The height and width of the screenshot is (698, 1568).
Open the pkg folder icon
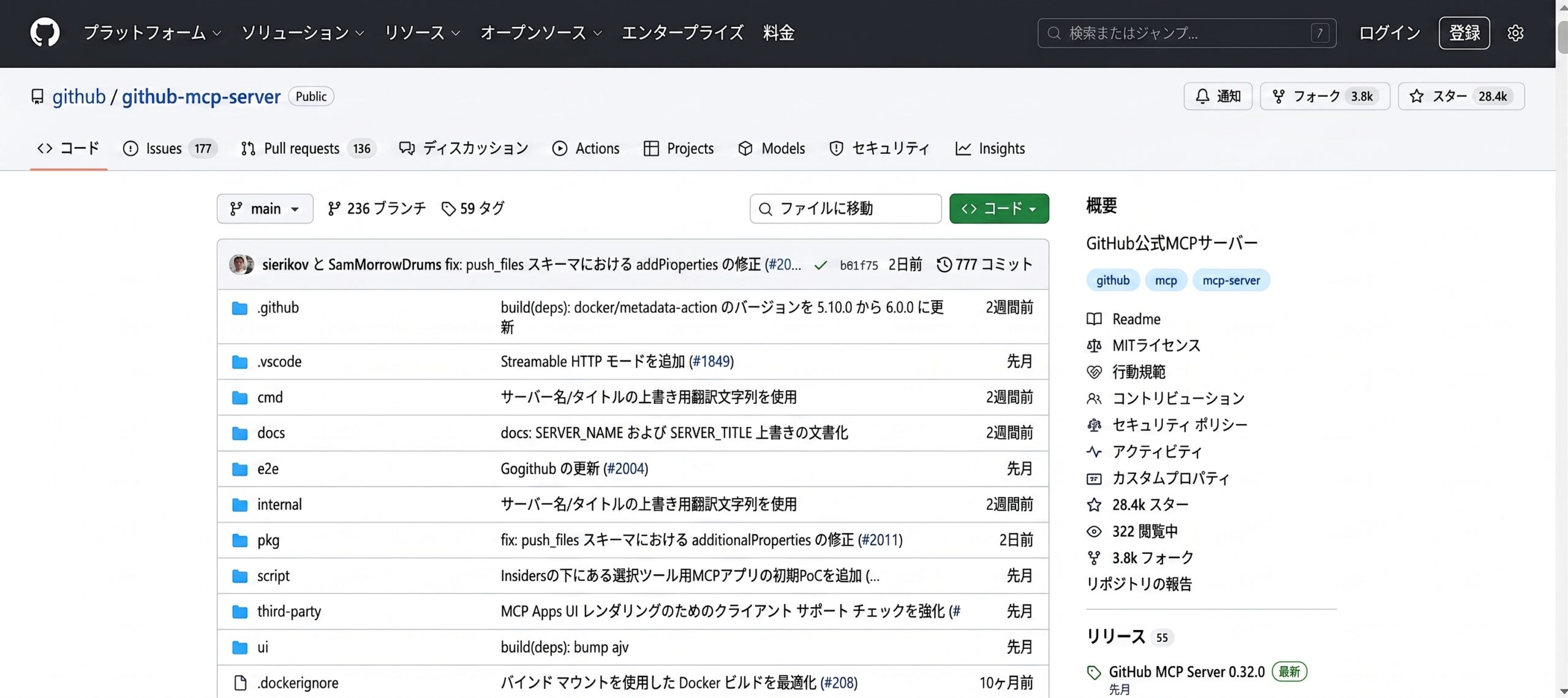(x=239, y=541)
